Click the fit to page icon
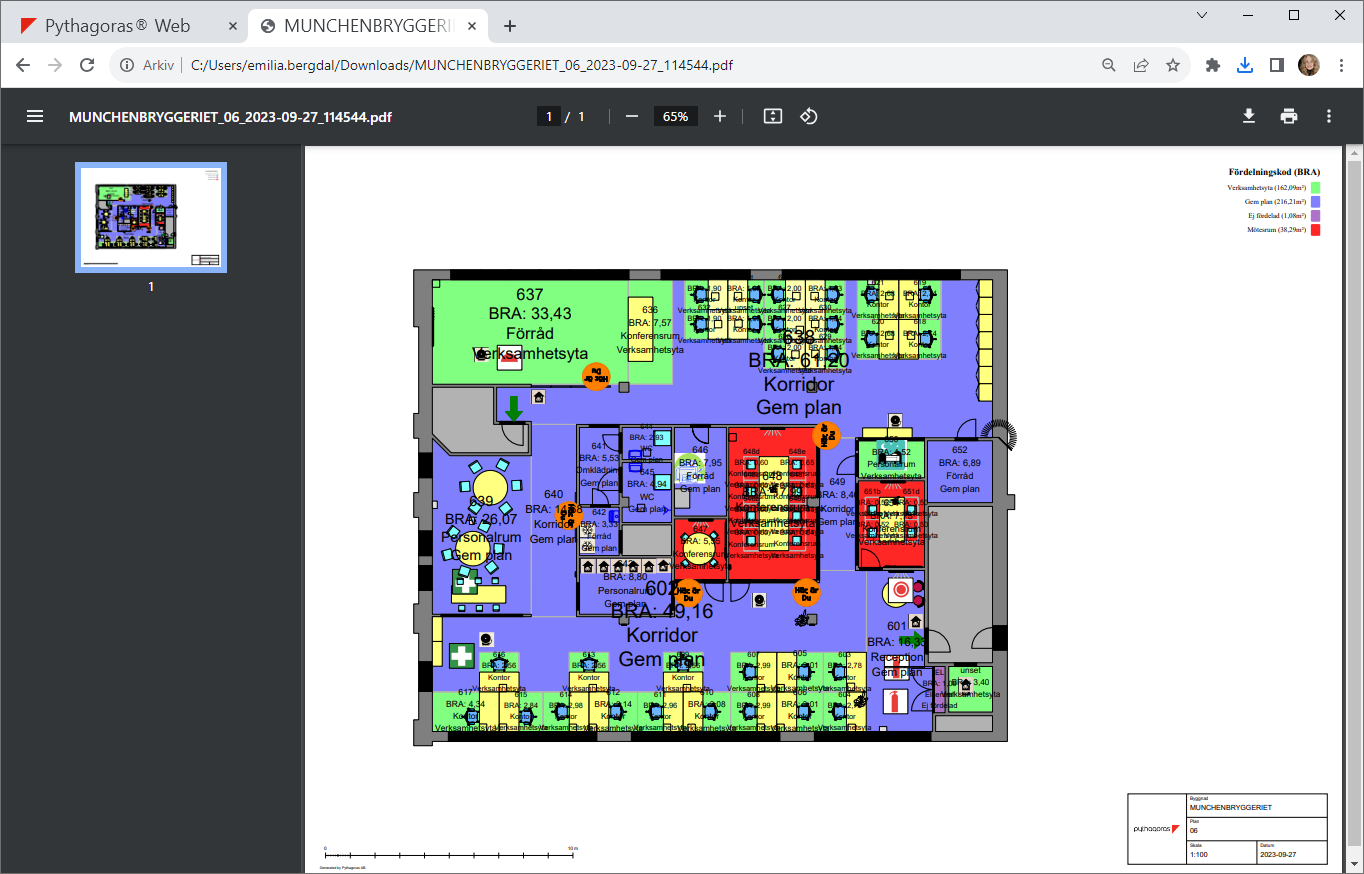This screenshot has height=874, width=1364. click(772, 116)
